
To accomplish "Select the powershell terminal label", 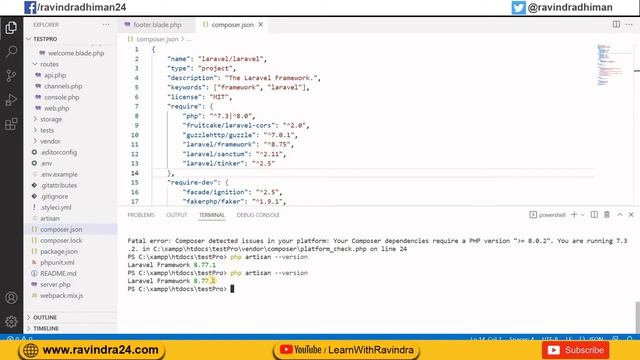I will coord(547,215).
